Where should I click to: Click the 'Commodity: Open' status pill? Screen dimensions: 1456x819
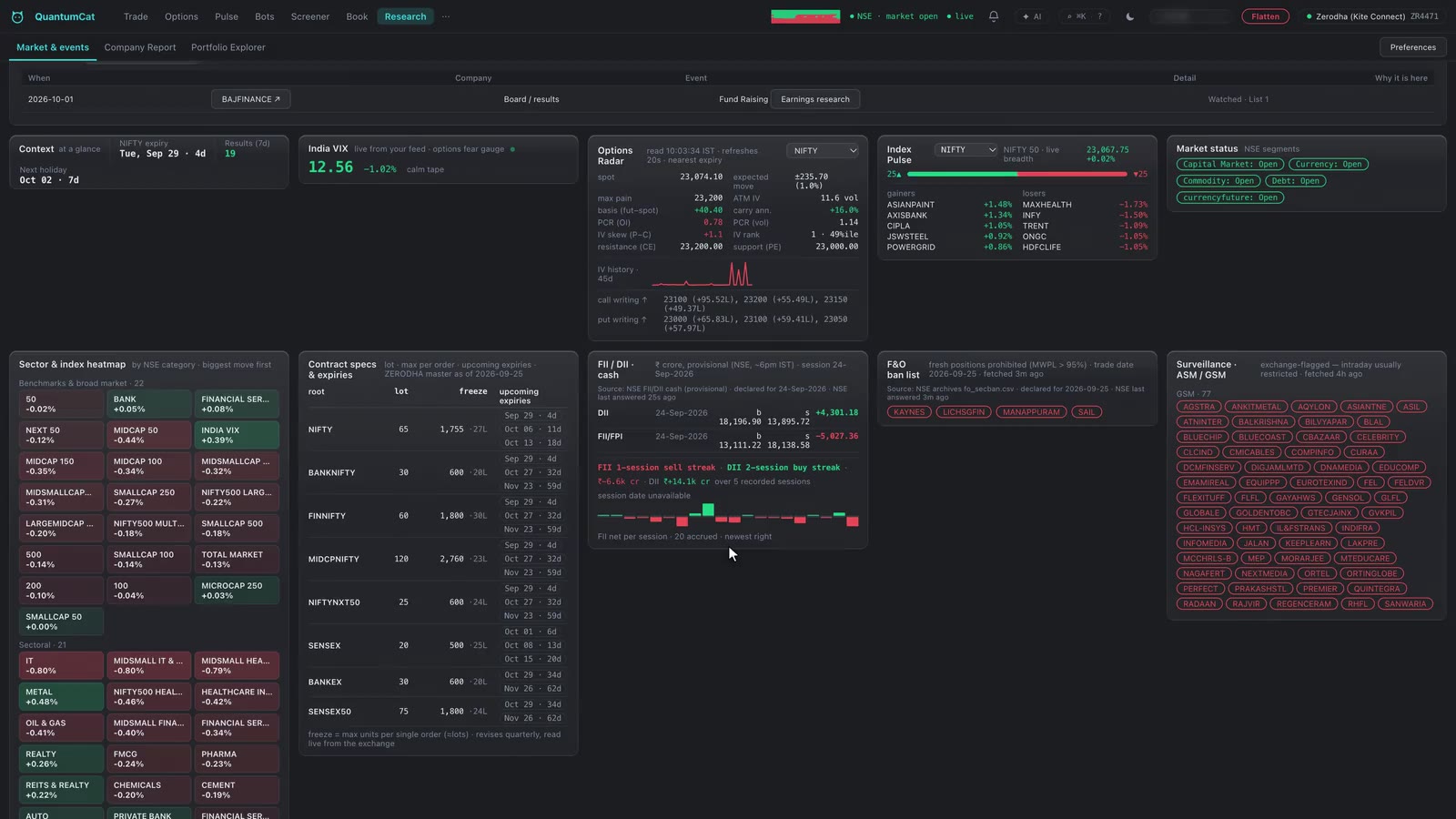tap(1218, 181)
